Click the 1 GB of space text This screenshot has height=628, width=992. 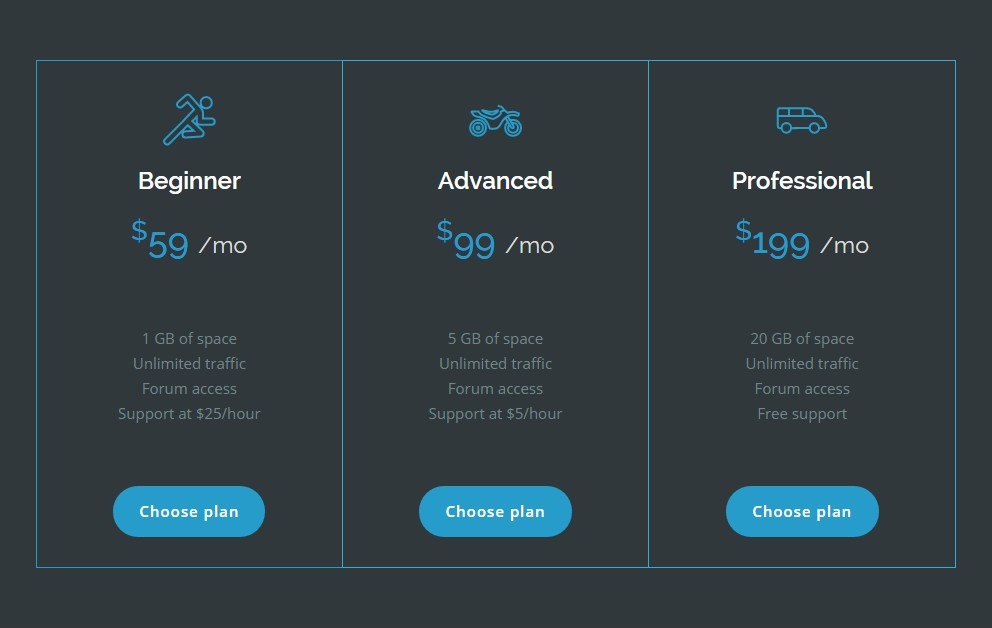pos(189,338)
